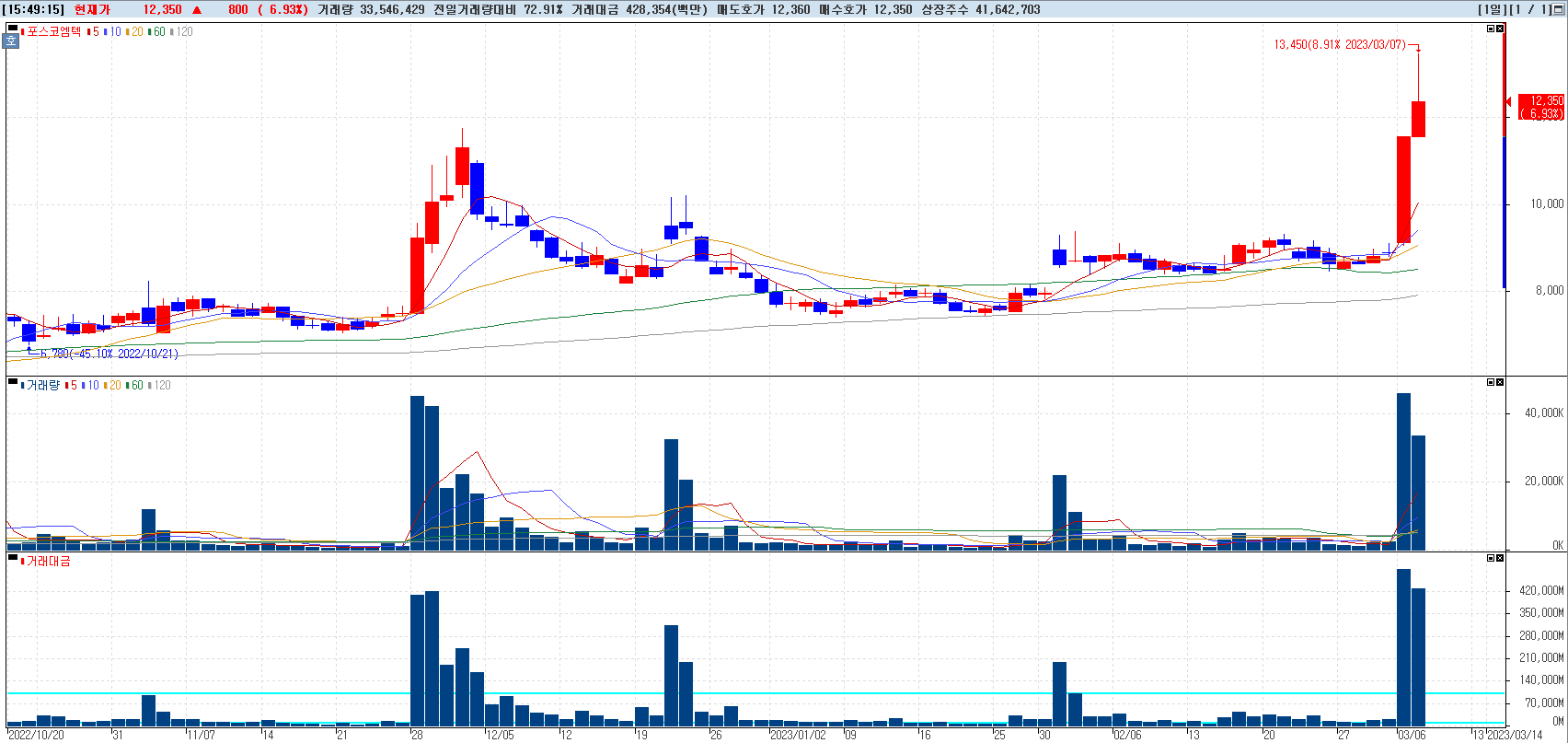Viewport: 1568px width, 743px height.
Task: Close the 거래량 volume panel
Action: pyautogui.click(x=1500, y=382)
